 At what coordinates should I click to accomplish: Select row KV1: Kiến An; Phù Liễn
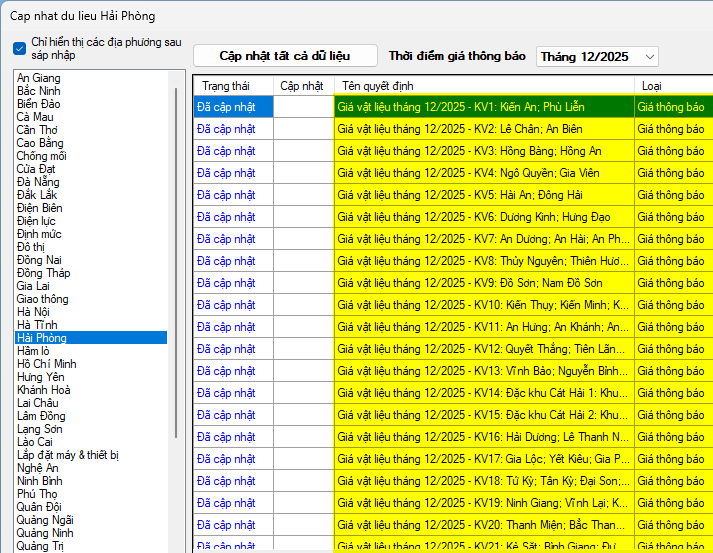[x=483, y=107]
